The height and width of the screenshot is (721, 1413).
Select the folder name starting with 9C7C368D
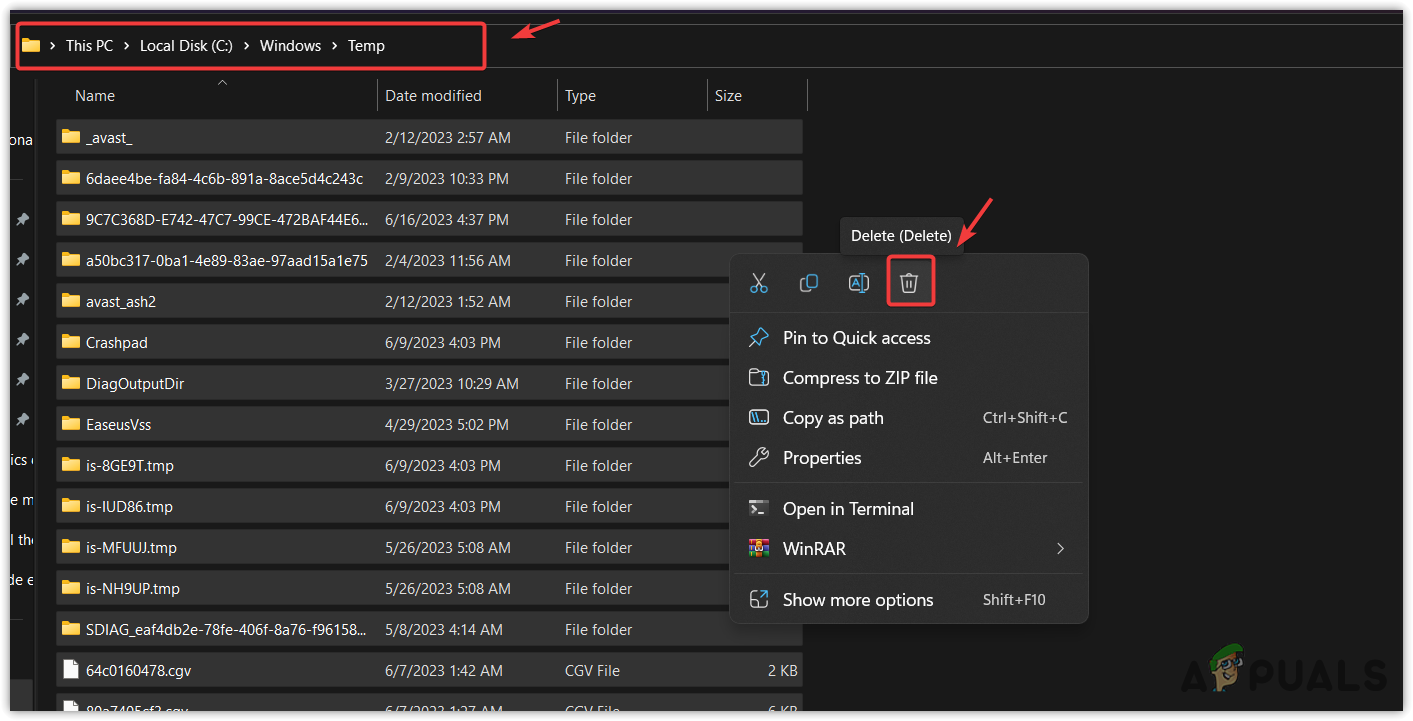(x=227, y=219)
